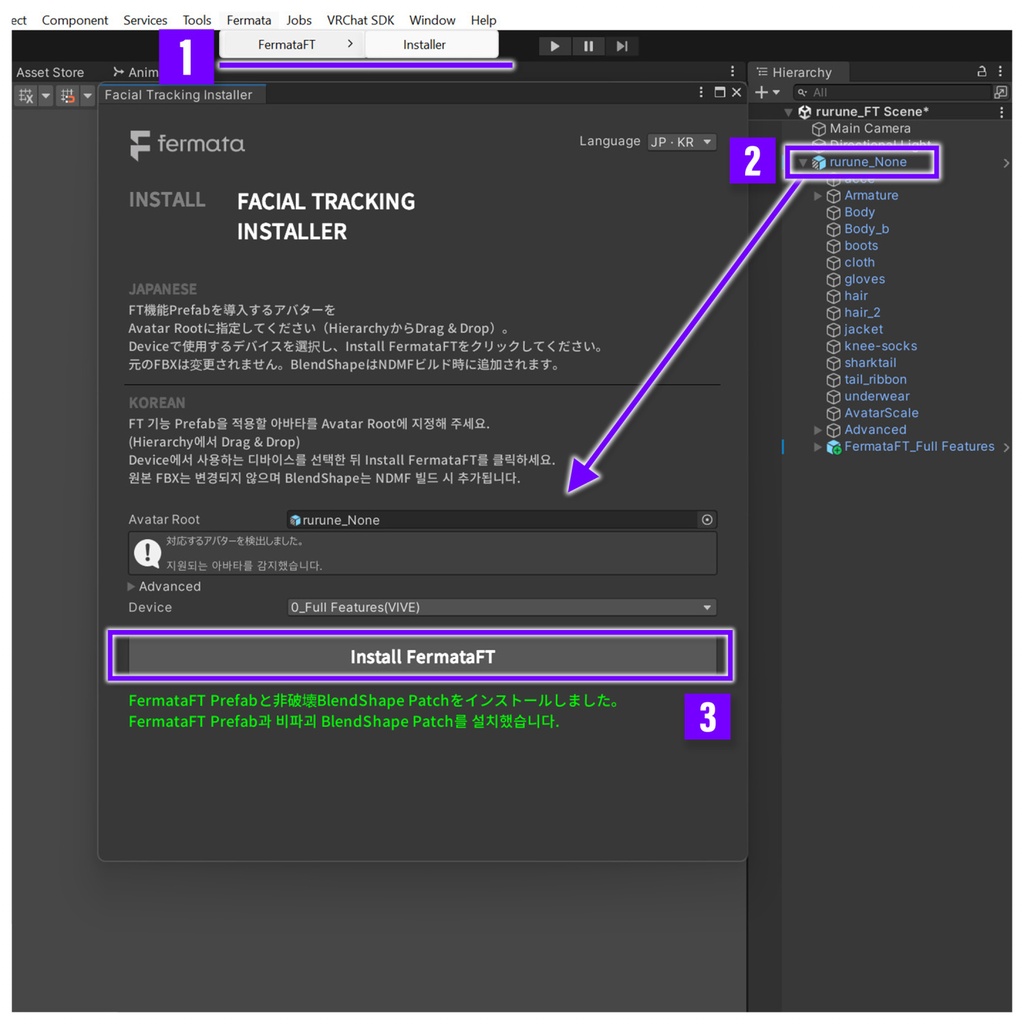The image size is (1024, 1024).
Task: Expand the FermataFT_Full Features arrow
Action: [x=818, y=447]
